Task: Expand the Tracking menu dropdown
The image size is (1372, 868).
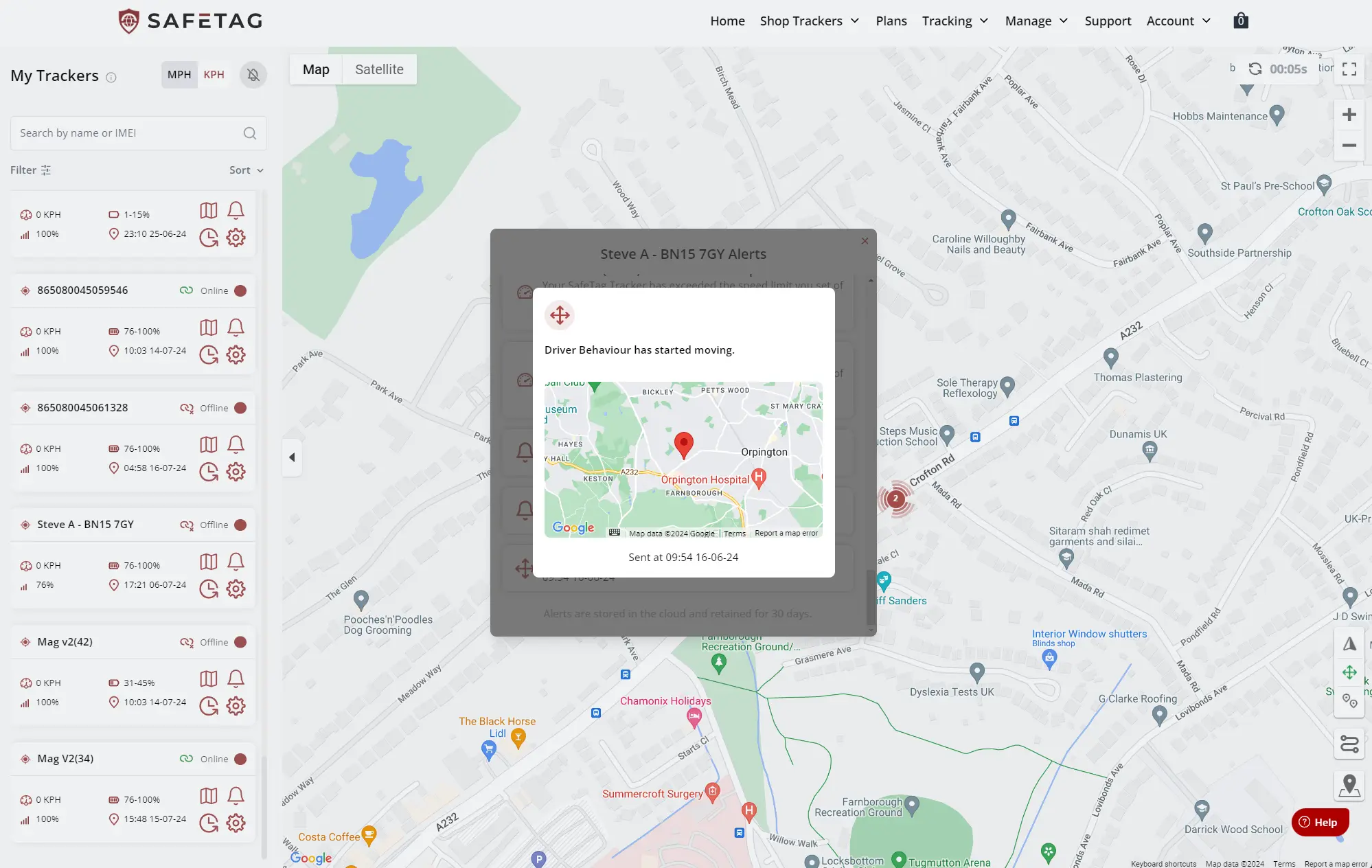Action: click(954, 21)
